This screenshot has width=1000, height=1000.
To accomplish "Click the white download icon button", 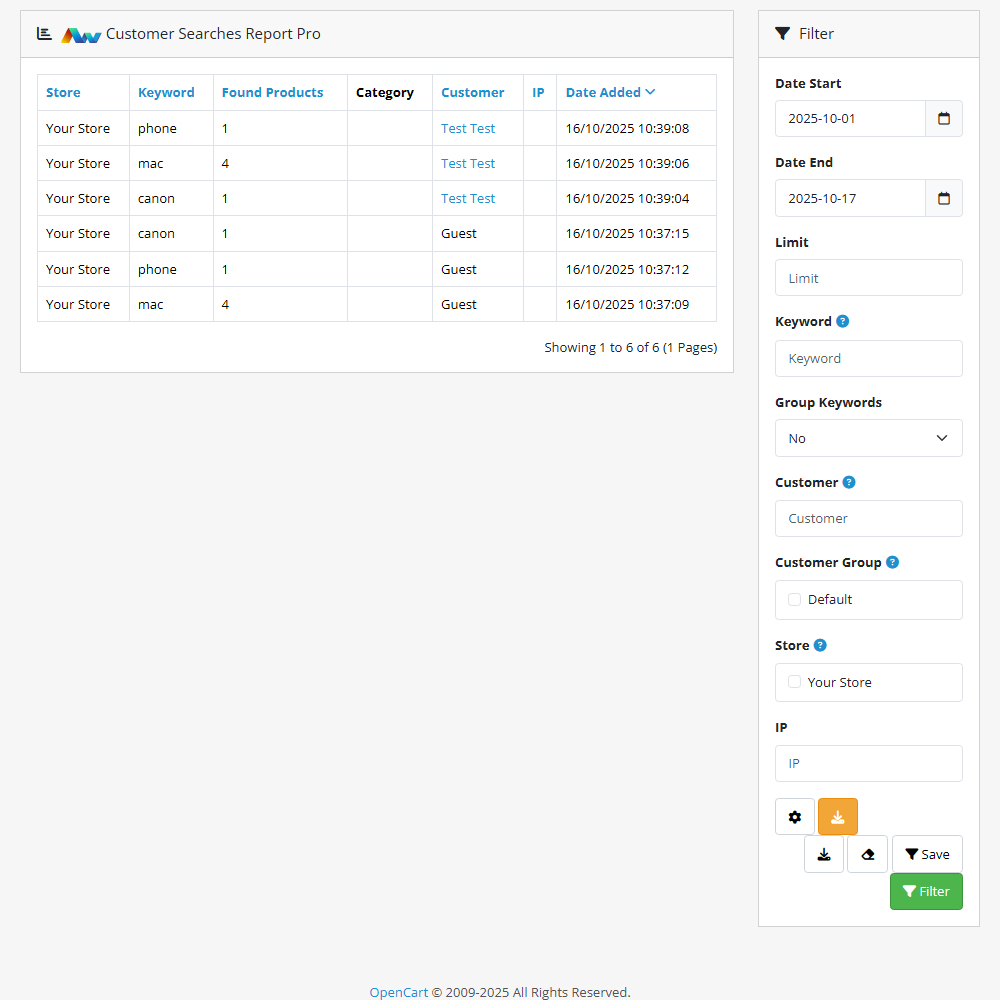I will coord(824,855).
